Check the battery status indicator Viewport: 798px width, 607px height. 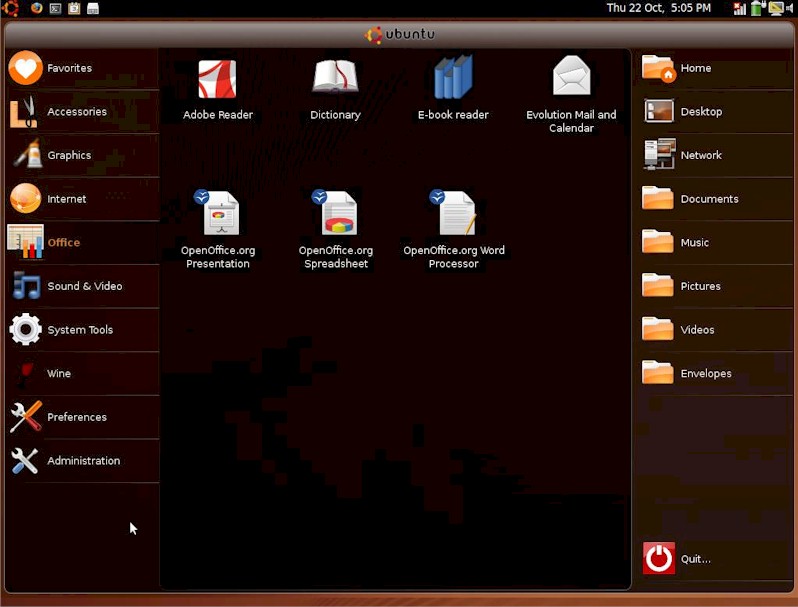tap(757, 8)
